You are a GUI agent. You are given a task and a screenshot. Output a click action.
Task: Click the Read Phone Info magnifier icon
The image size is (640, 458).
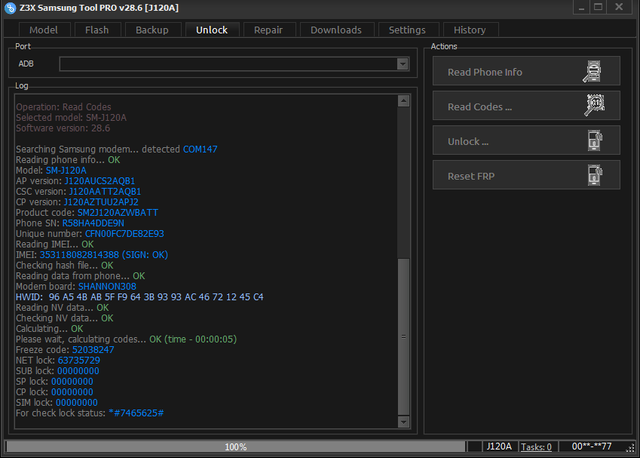point(592,71)
